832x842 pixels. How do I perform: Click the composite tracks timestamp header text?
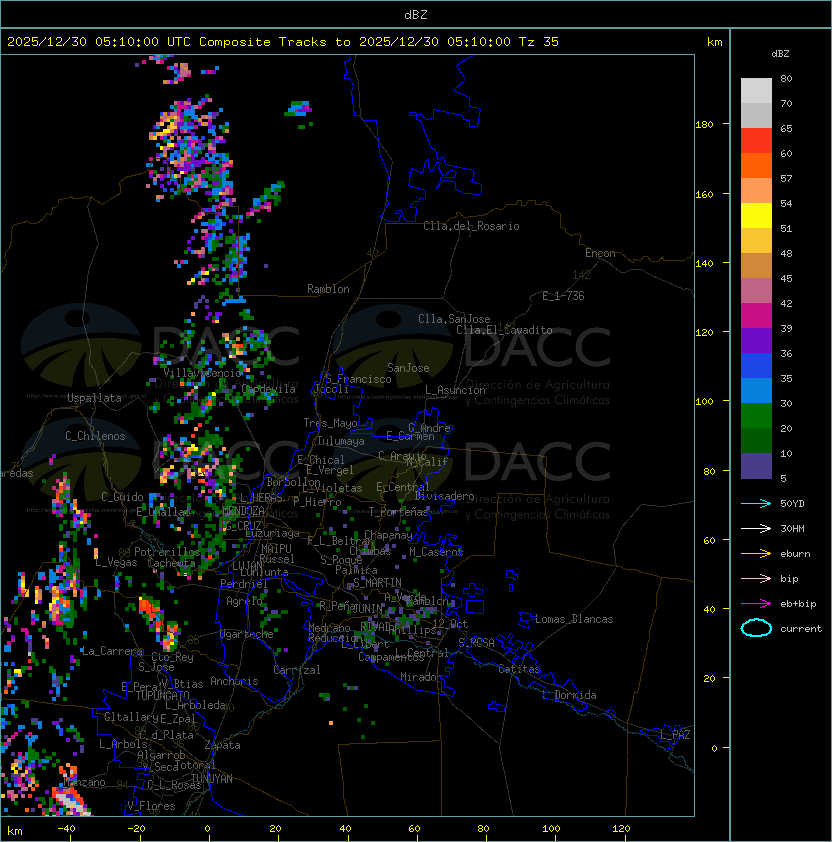click(x=283, y=42)
